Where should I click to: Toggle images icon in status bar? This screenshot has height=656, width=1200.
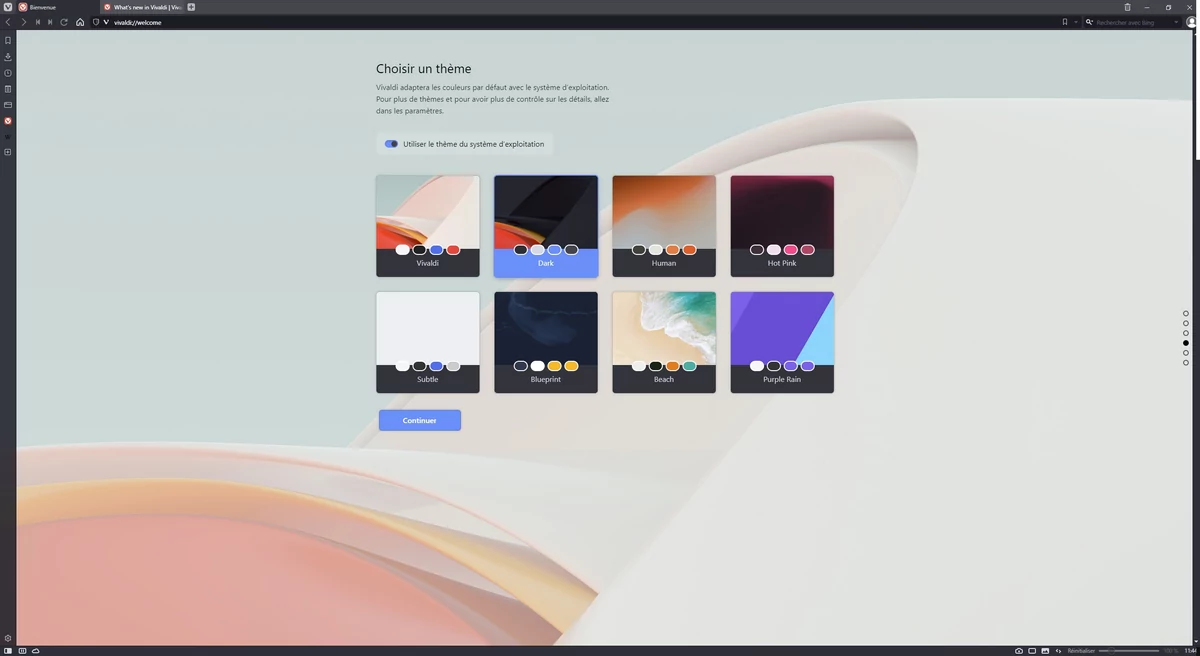click(1045, 651)
